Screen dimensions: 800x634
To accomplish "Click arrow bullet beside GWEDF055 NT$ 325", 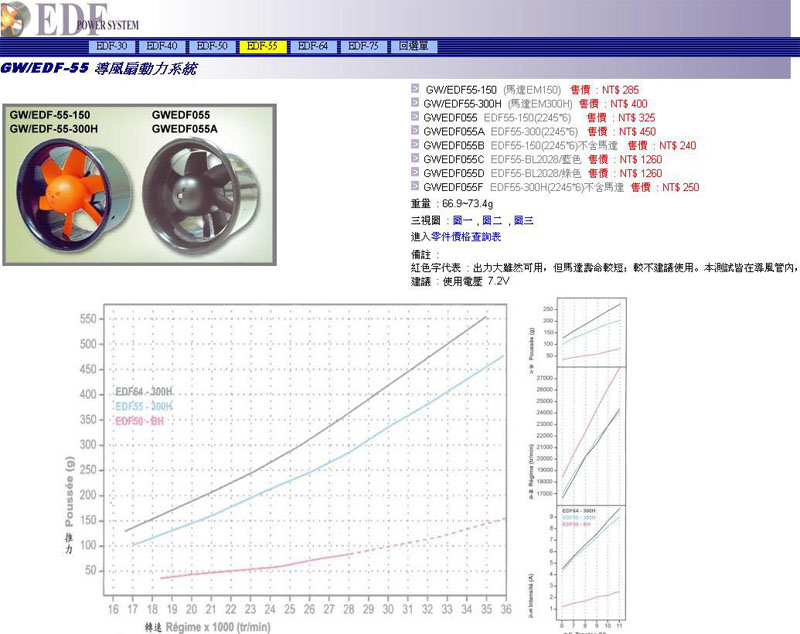I will click(415, 117).
